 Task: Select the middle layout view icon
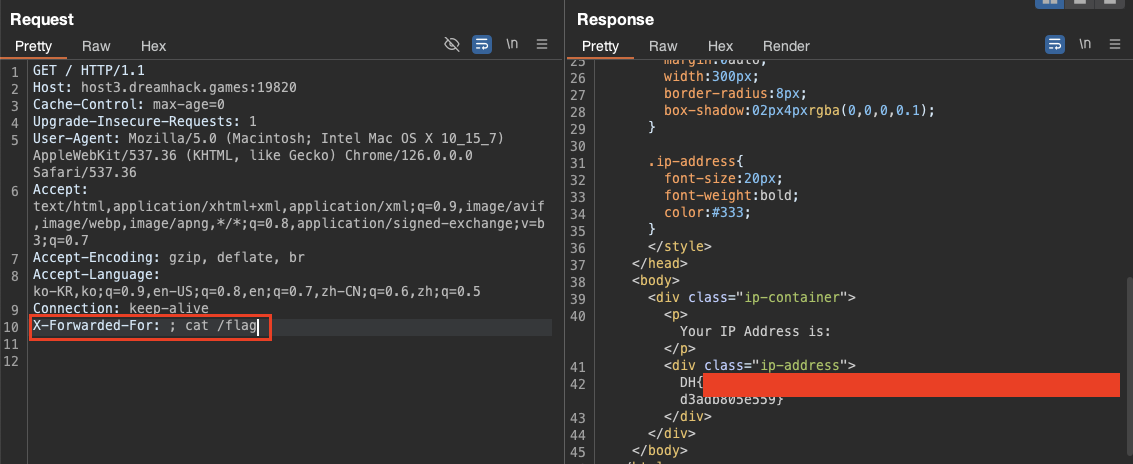click(x=1078, y=3)
